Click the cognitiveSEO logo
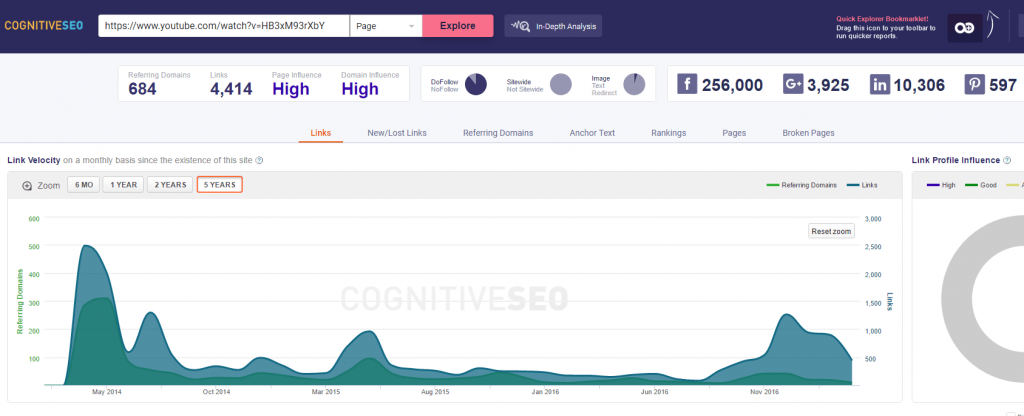 [x=44, y=26]
